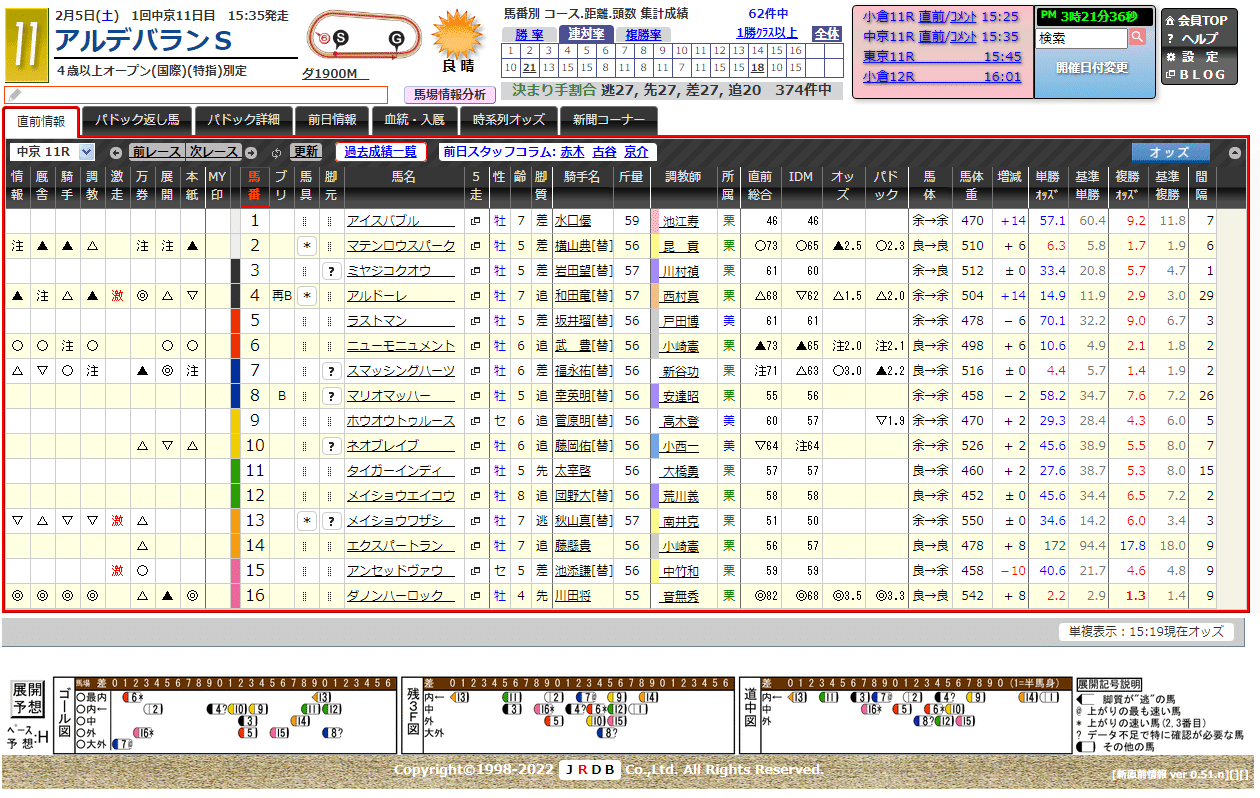1260x798 pixels.
Task: Click the refresh arrows beside 更新
Action: coord(275,153)
